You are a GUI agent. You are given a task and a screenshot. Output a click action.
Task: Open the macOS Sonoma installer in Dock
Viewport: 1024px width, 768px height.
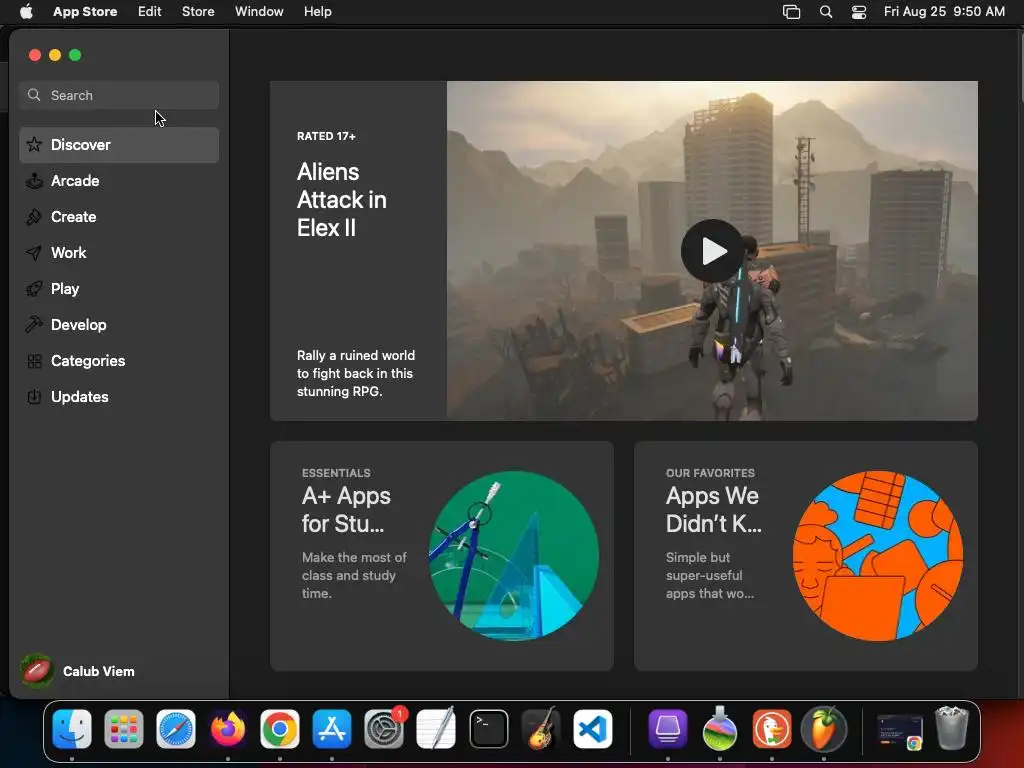pyautogui.click(x=720, y=729)
